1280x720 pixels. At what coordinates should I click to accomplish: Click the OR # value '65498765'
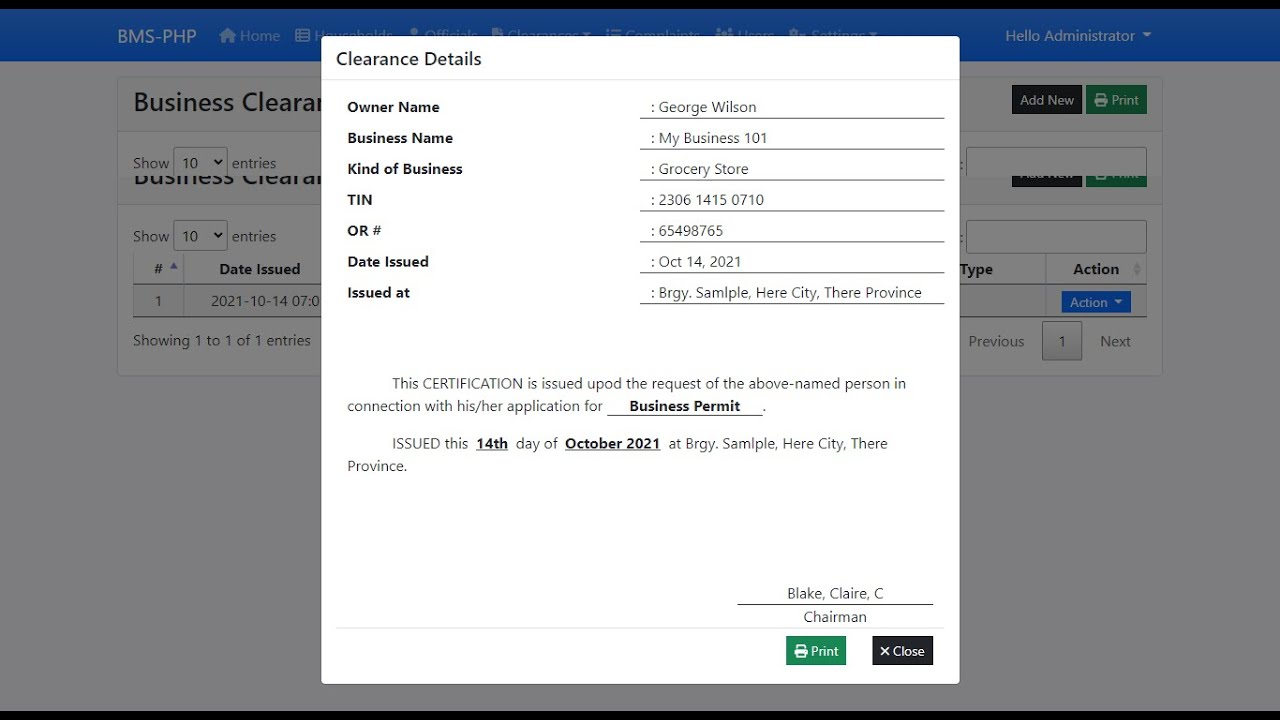point(691,231)
